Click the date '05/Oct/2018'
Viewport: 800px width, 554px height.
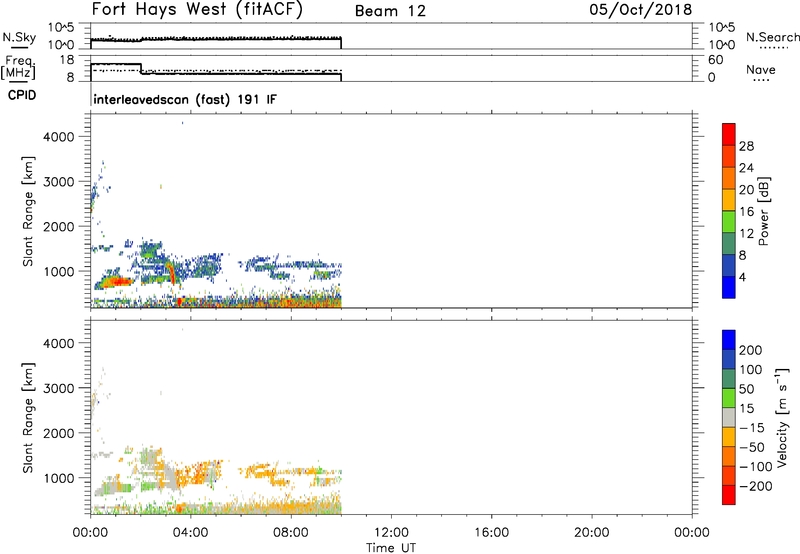640,10
